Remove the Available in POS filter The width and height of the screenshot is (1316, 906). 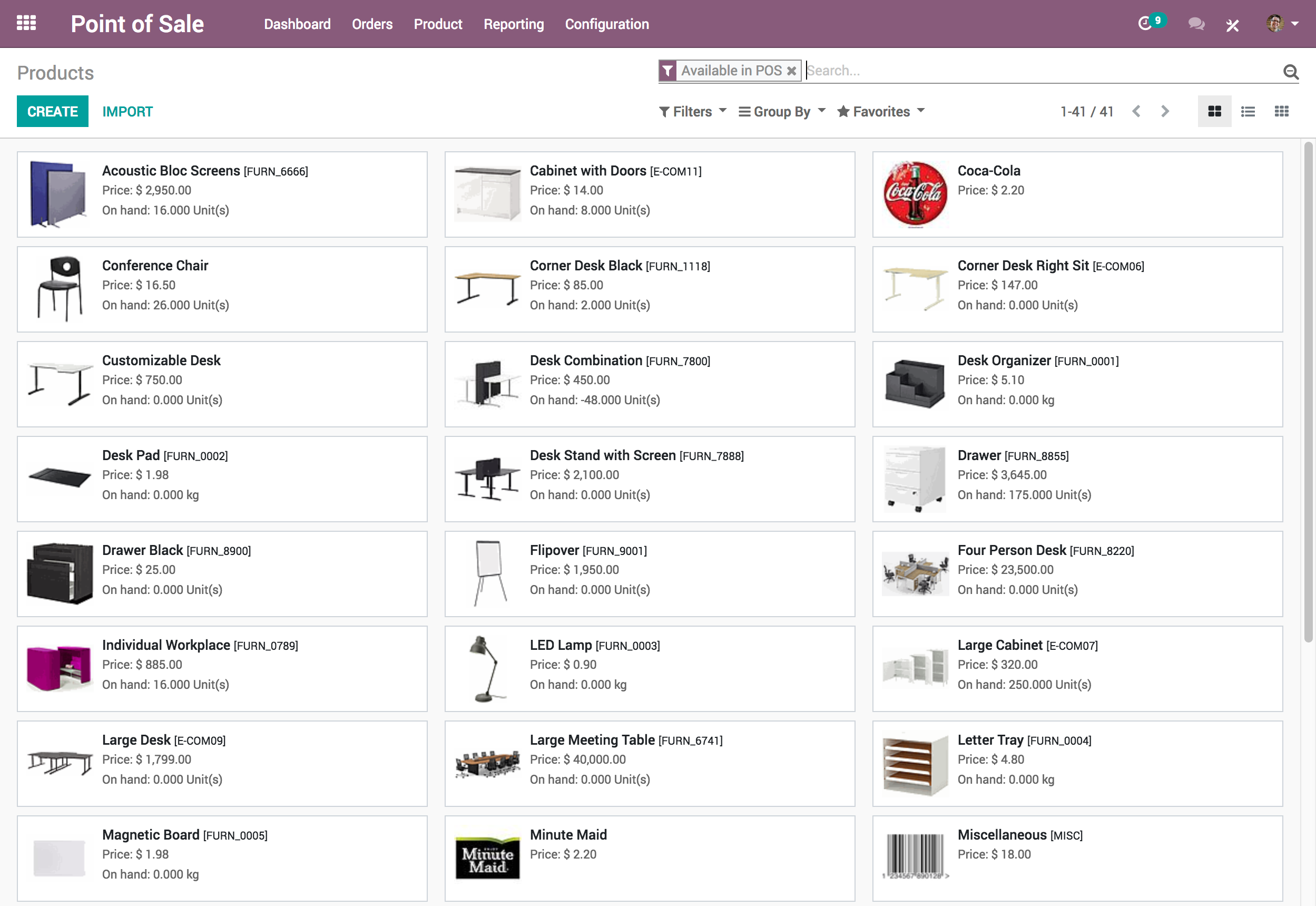point(792,71)
